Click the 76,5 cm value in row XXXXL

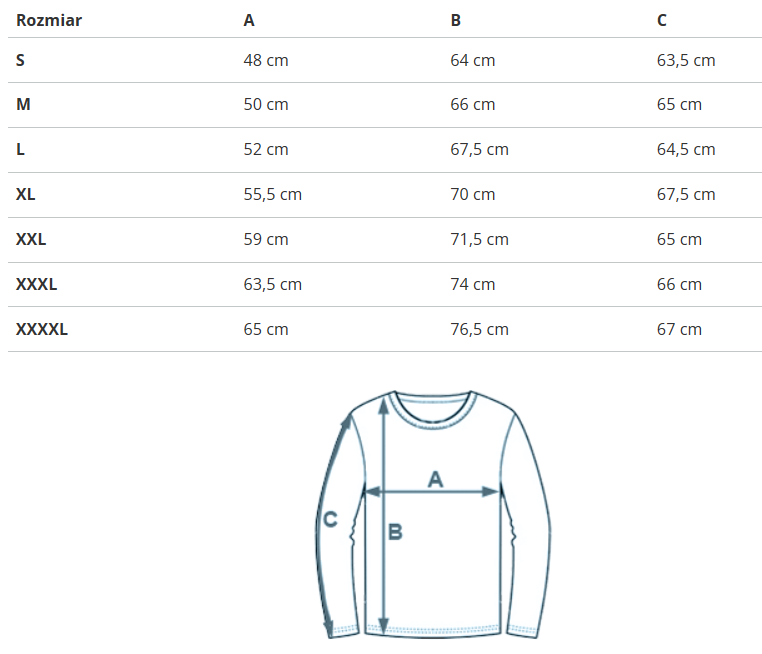point(480,329)
